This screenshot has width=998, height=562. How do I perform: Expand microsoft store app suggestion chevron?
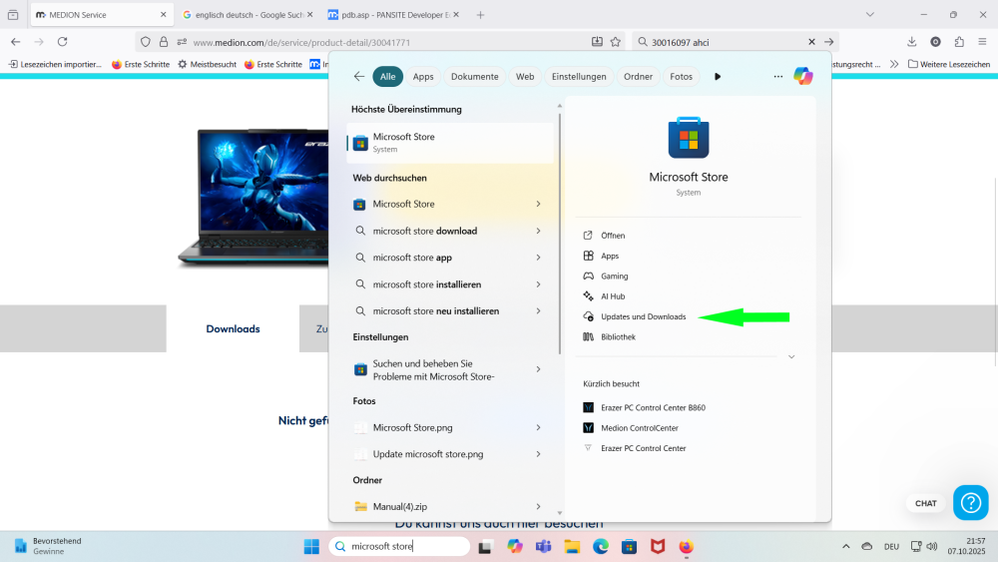538,258
